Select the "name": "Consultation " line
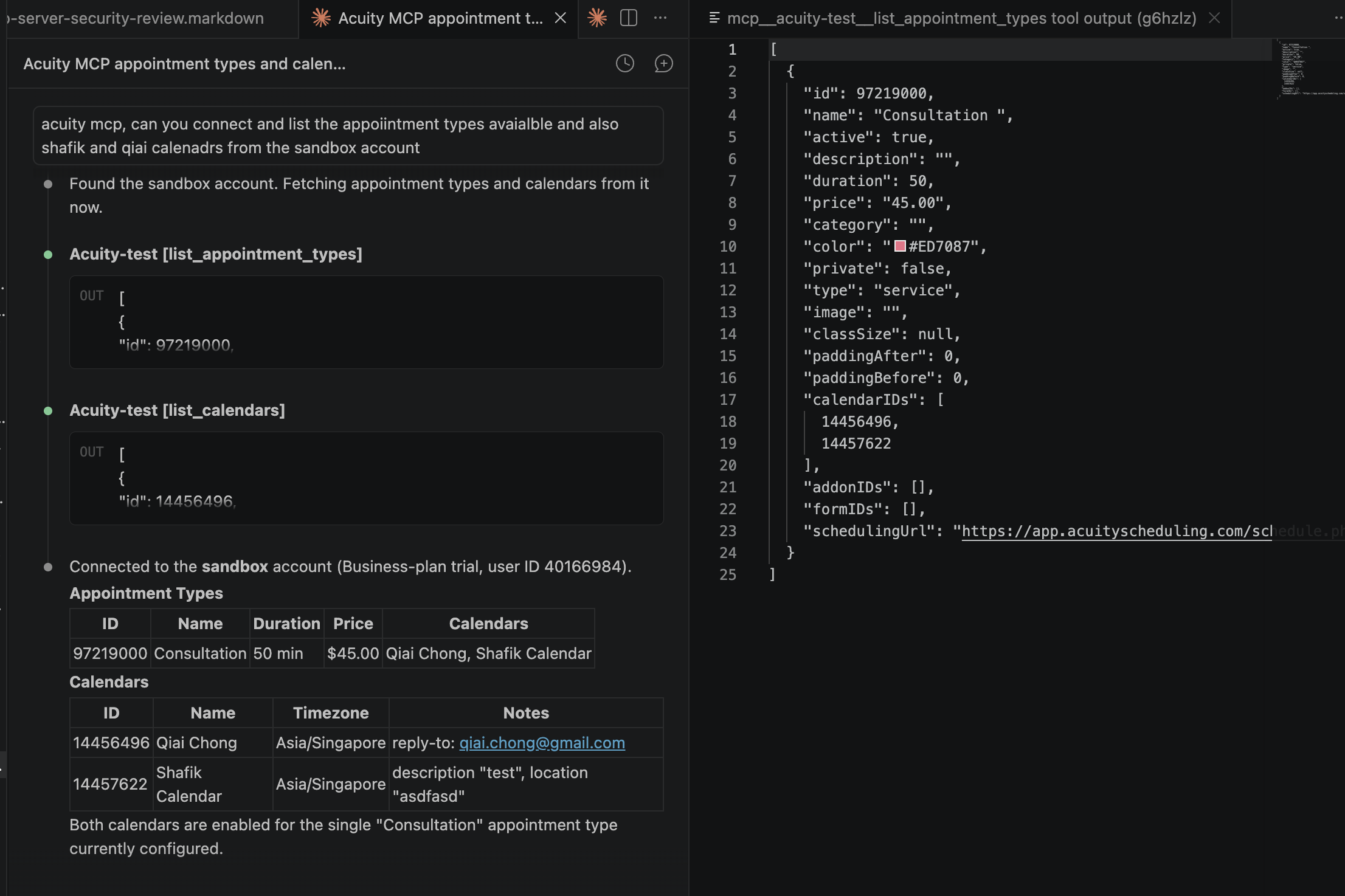 click(x=908, y=115)
